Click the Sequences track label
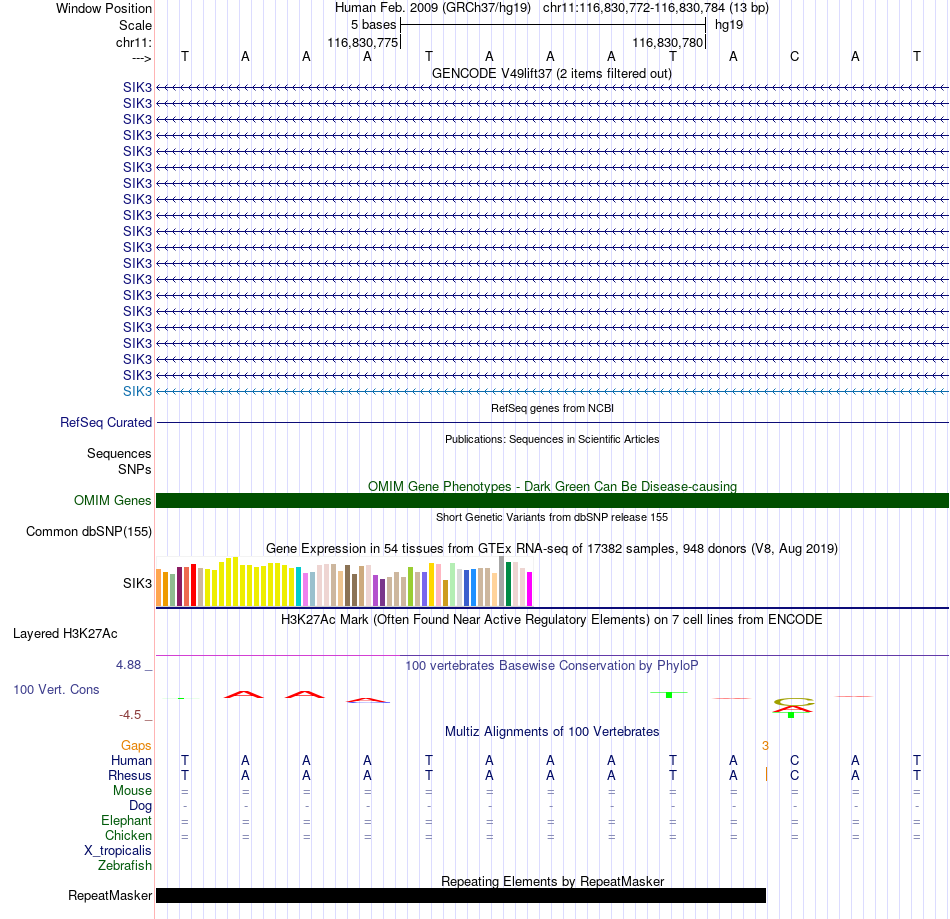Viewport: 950px width, 919px height. tap(119, 453)
